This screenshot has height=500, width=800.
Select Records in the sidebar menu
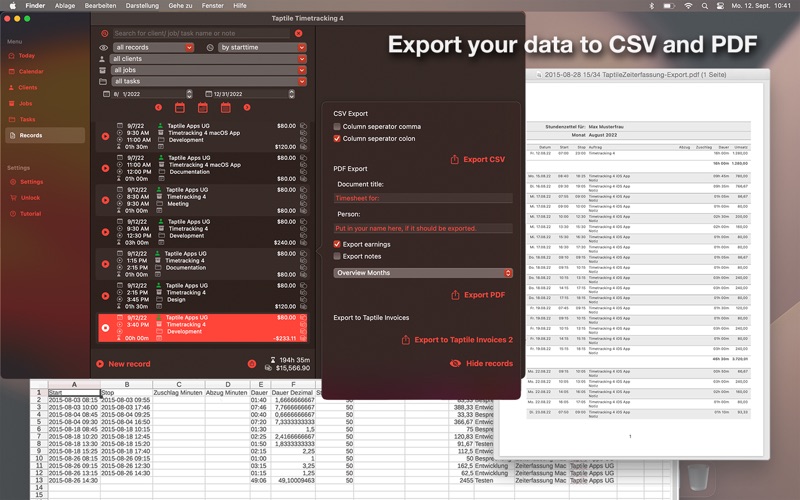[45, 135]
